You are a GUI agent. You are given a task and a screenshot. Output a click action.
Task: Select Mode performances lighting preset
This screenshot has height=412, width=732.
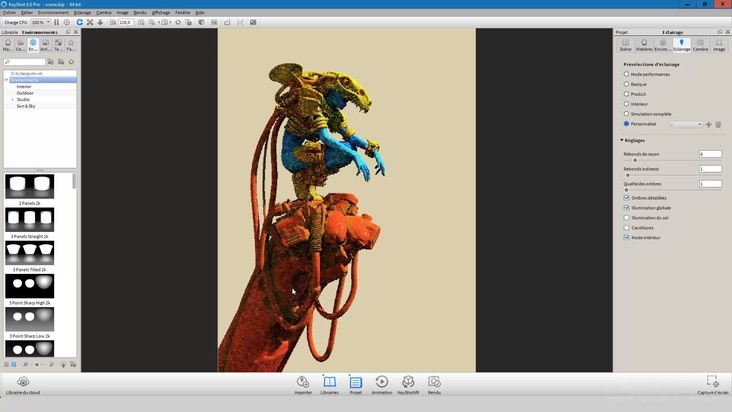[626, 74]
